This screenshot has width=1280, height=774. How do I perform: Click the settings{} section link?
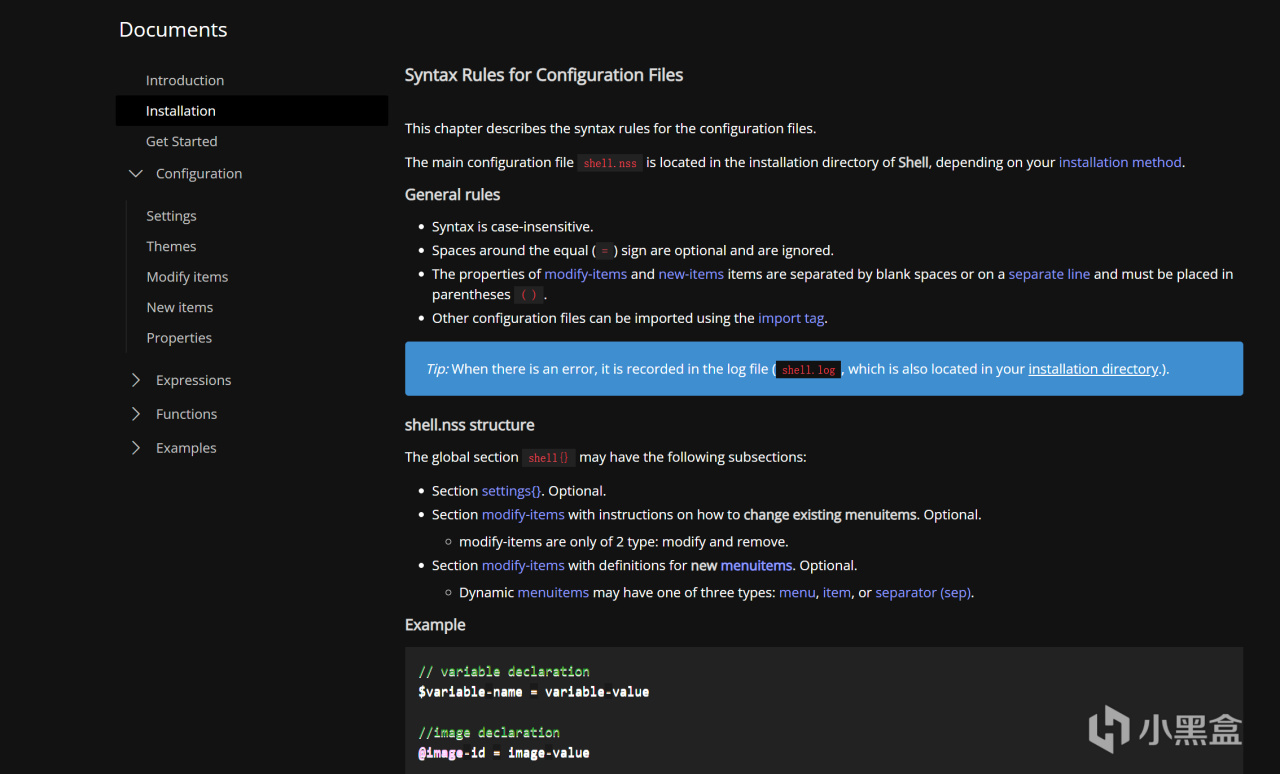click(x=511, y=491)
